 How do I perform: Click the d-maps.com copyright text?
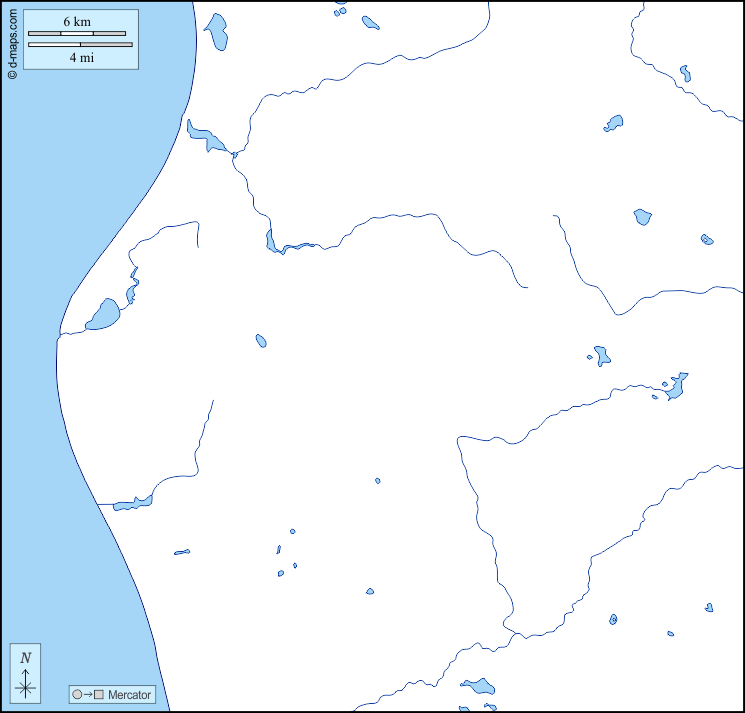pyautogui.click(x=12, y=40)
